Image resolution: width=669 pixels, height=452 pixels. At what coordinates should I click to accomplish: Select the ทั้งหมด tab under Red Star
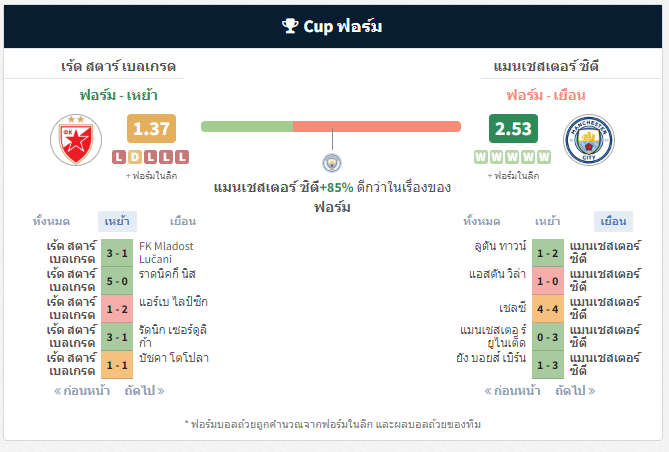point(51,221)
